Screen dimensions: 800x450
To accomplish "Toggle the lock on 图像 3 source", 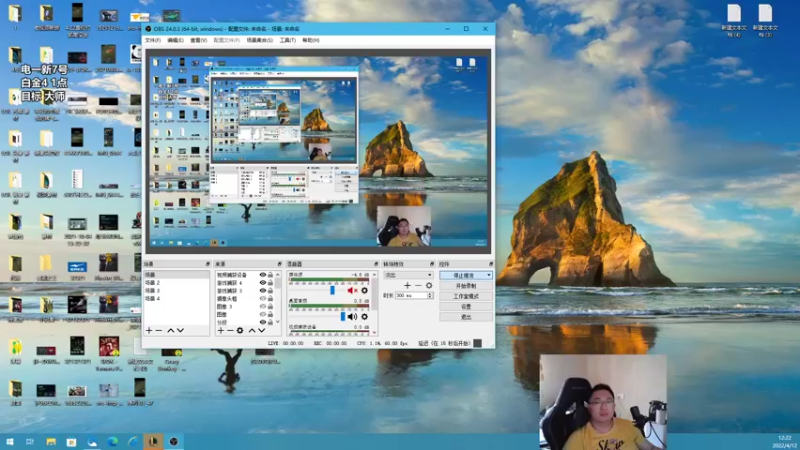I will coord(270,307).
